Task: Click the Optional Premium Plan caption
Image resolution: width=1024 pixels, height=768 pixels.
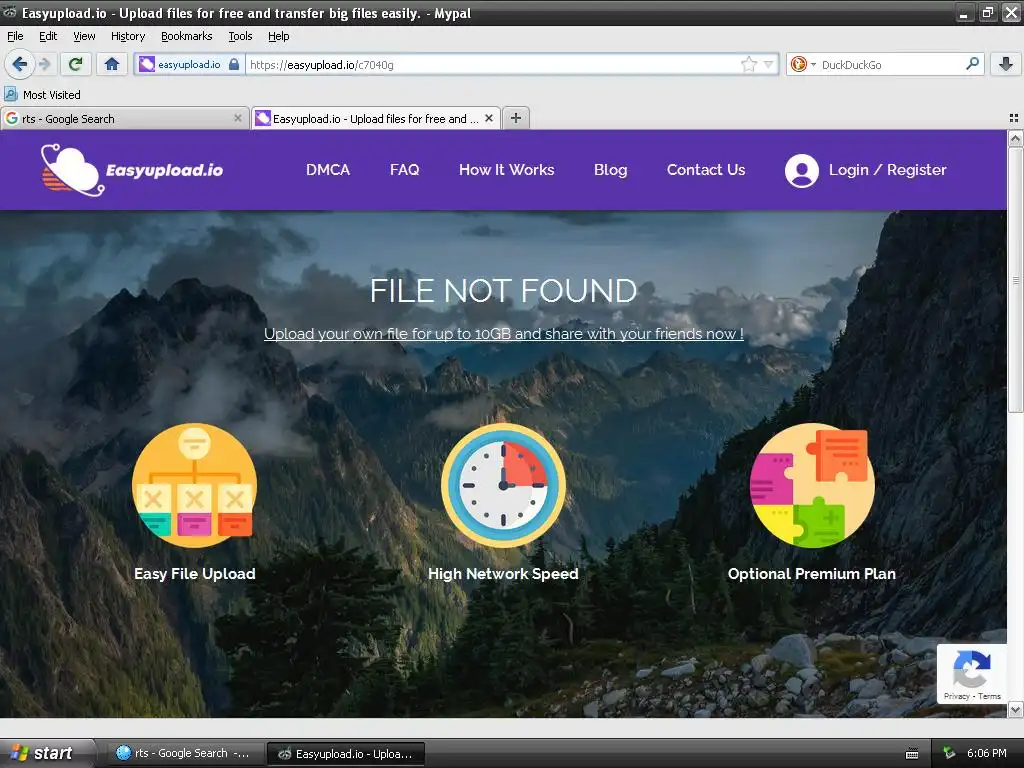Action: tap(812, 573)
